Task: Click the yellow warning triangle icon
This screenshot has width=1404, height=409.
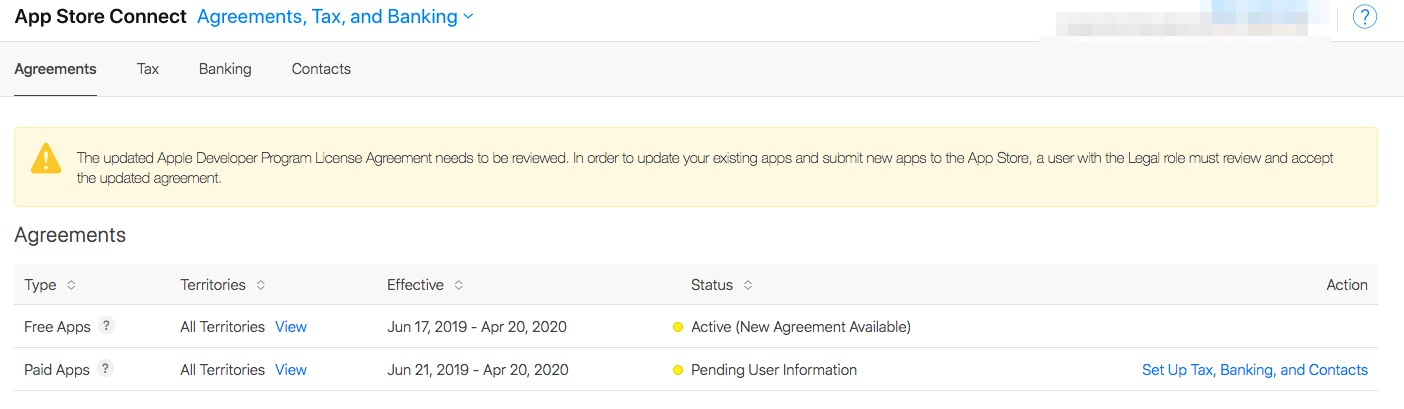Action: click(x=46, y=158)
